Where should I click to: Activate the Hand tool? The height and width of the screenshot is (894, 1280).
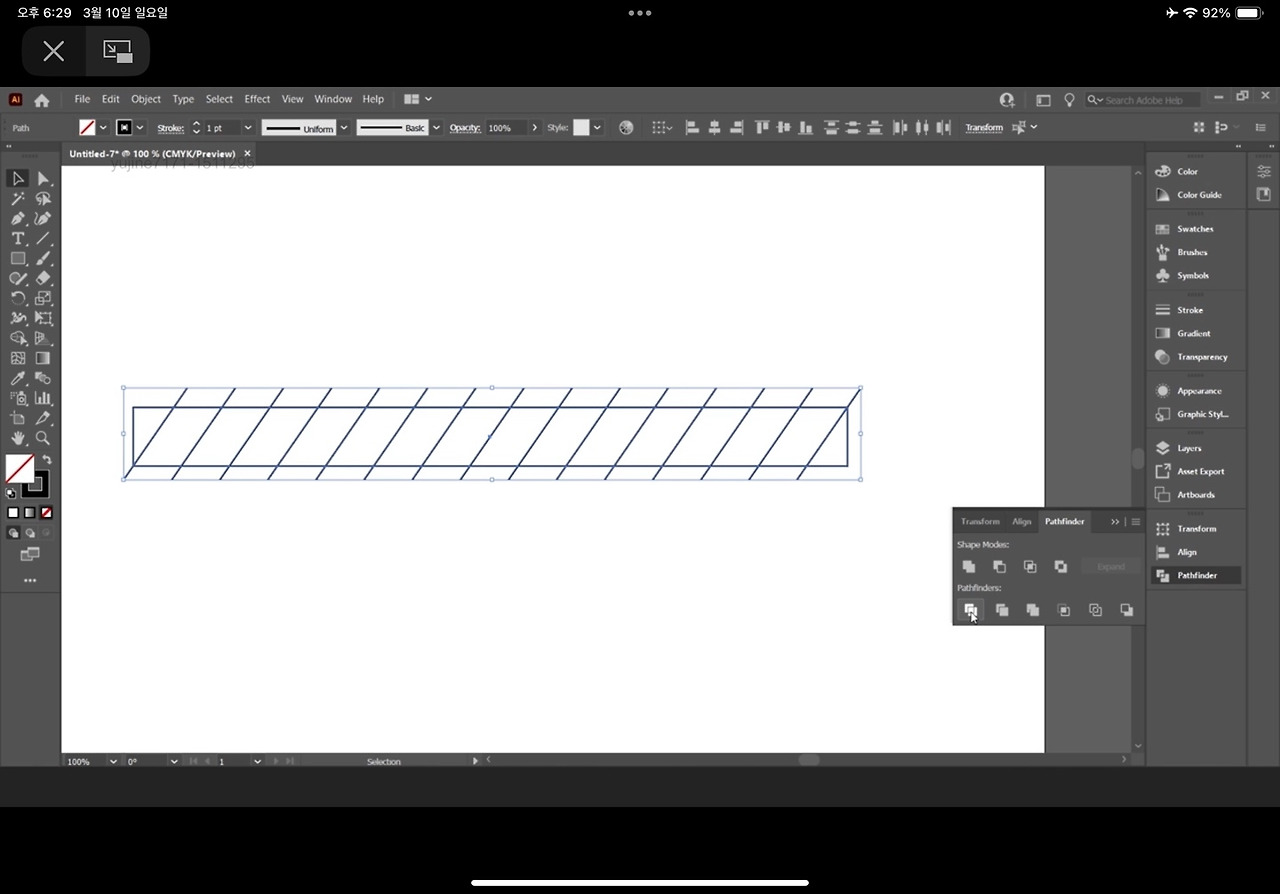coord(18,438)
